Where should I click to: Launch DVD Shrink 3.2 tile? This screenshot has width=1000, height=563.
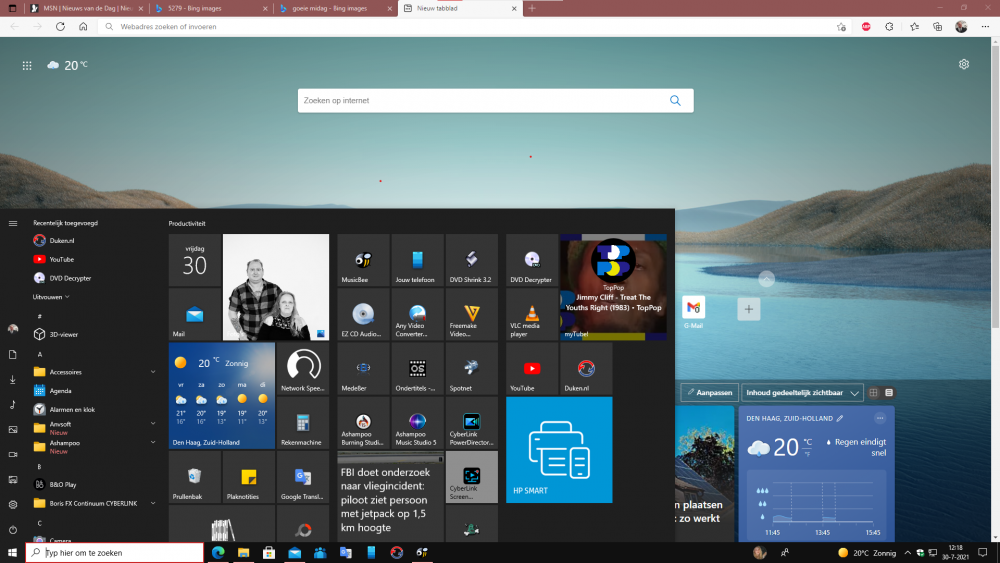coord(471,261)
